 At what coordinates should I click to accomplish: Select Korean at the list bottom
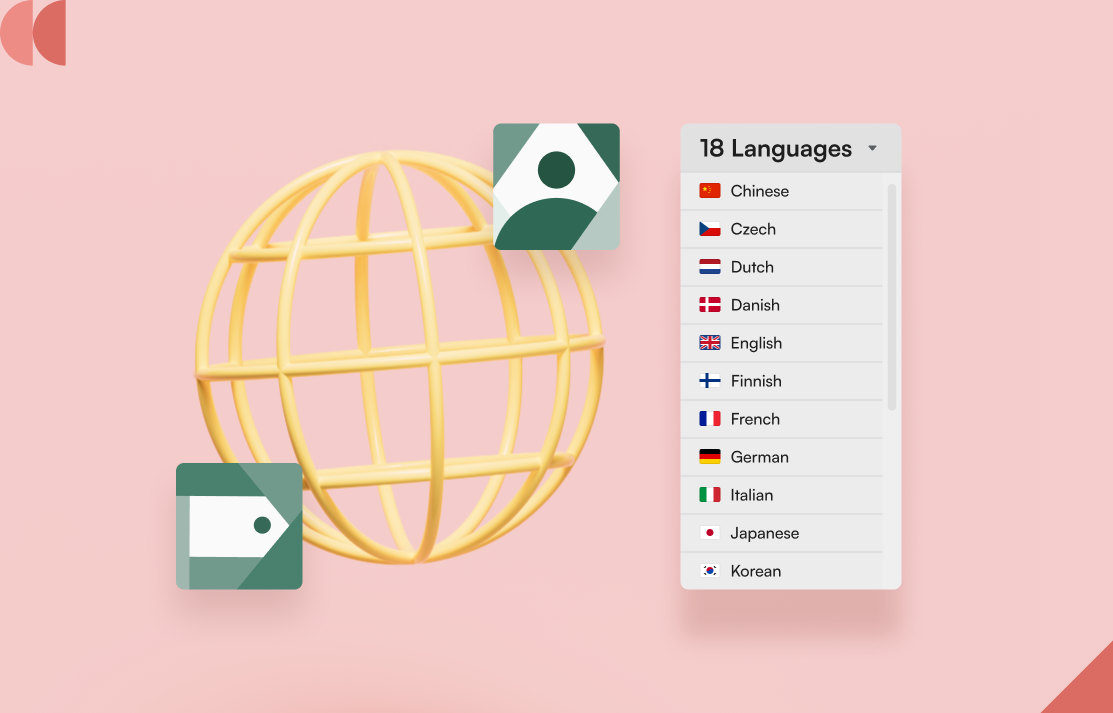[x=755, y=571]
